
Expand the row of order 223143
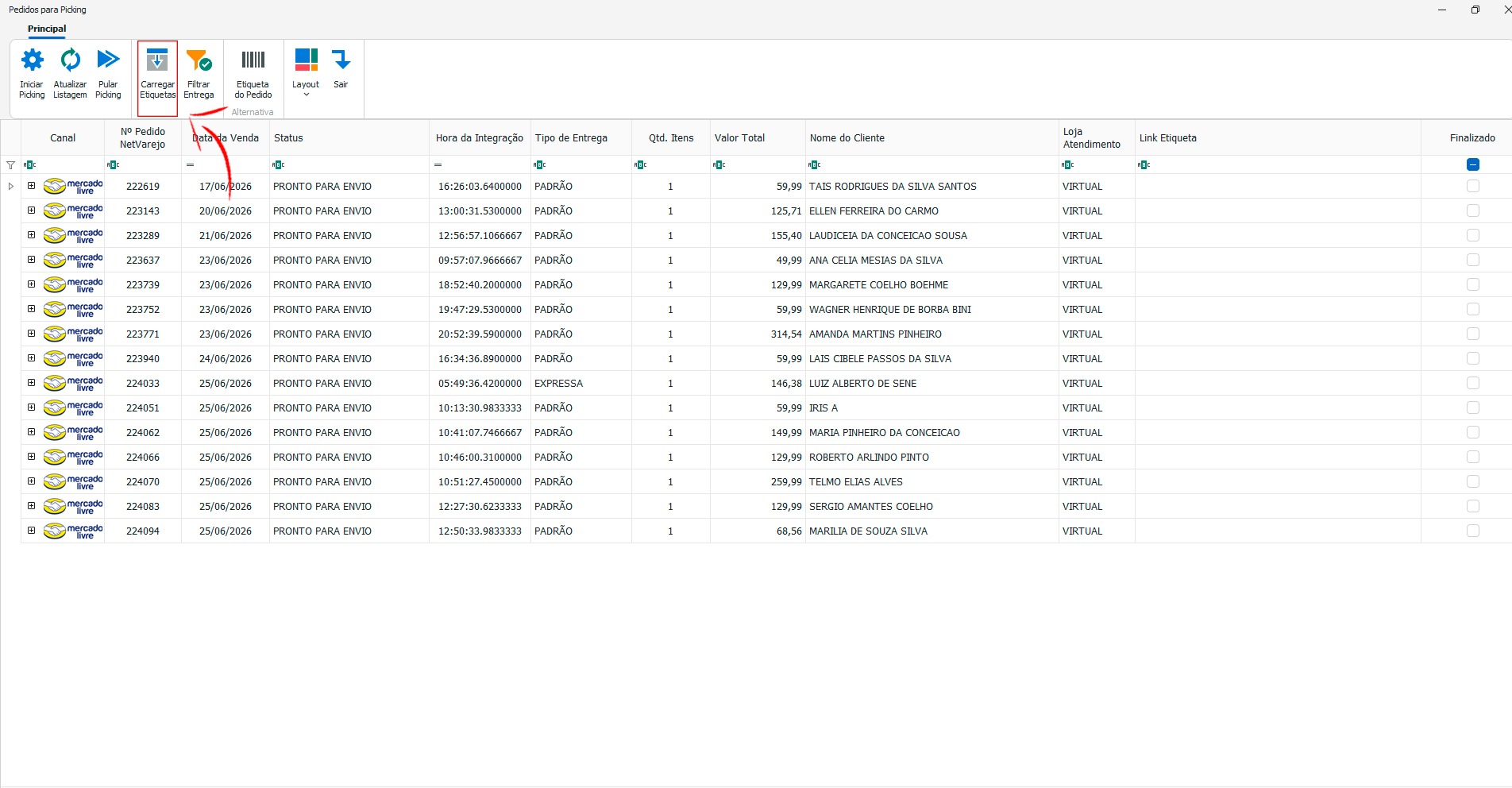pos(31,211)
